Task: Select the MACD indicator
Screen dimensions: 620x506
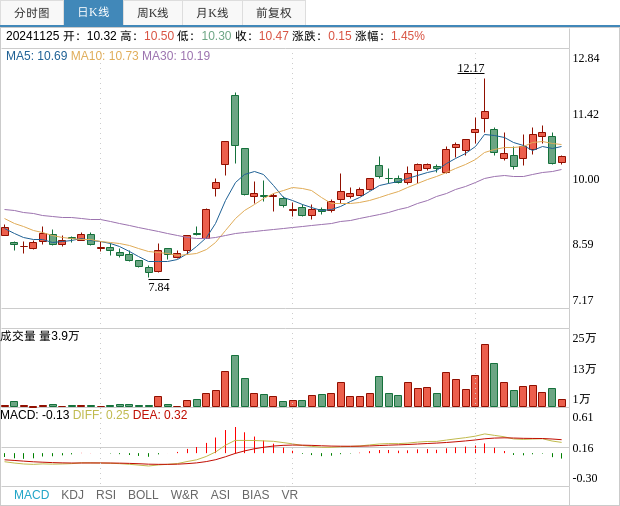Action: (32, 495)
